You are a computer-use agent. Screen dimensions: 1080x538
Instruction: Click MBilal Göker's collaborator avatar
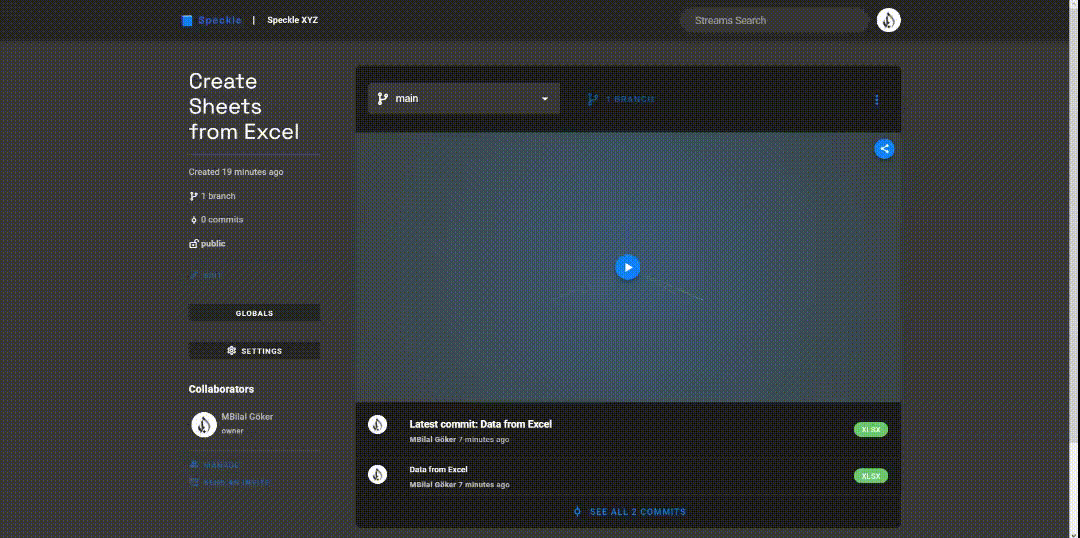click(x=204, y=424)
